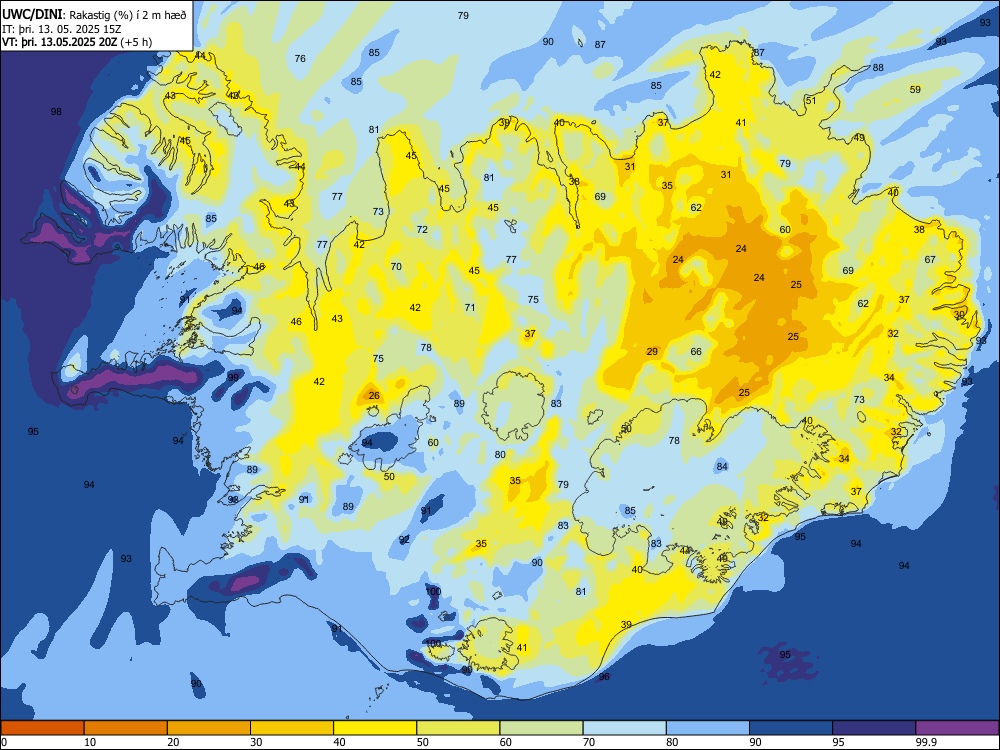Select the '51' value on the northeast coast
Viewport: 1000px width, 750px height.
pyautogui.click(x=811, y=100)
